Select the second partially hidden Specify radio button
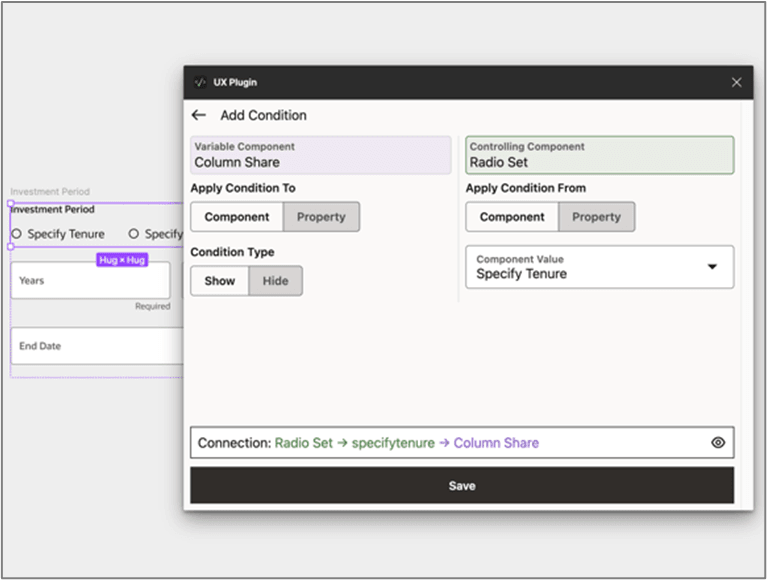Viewport: 767px width, 580px height. coord(134,234)
